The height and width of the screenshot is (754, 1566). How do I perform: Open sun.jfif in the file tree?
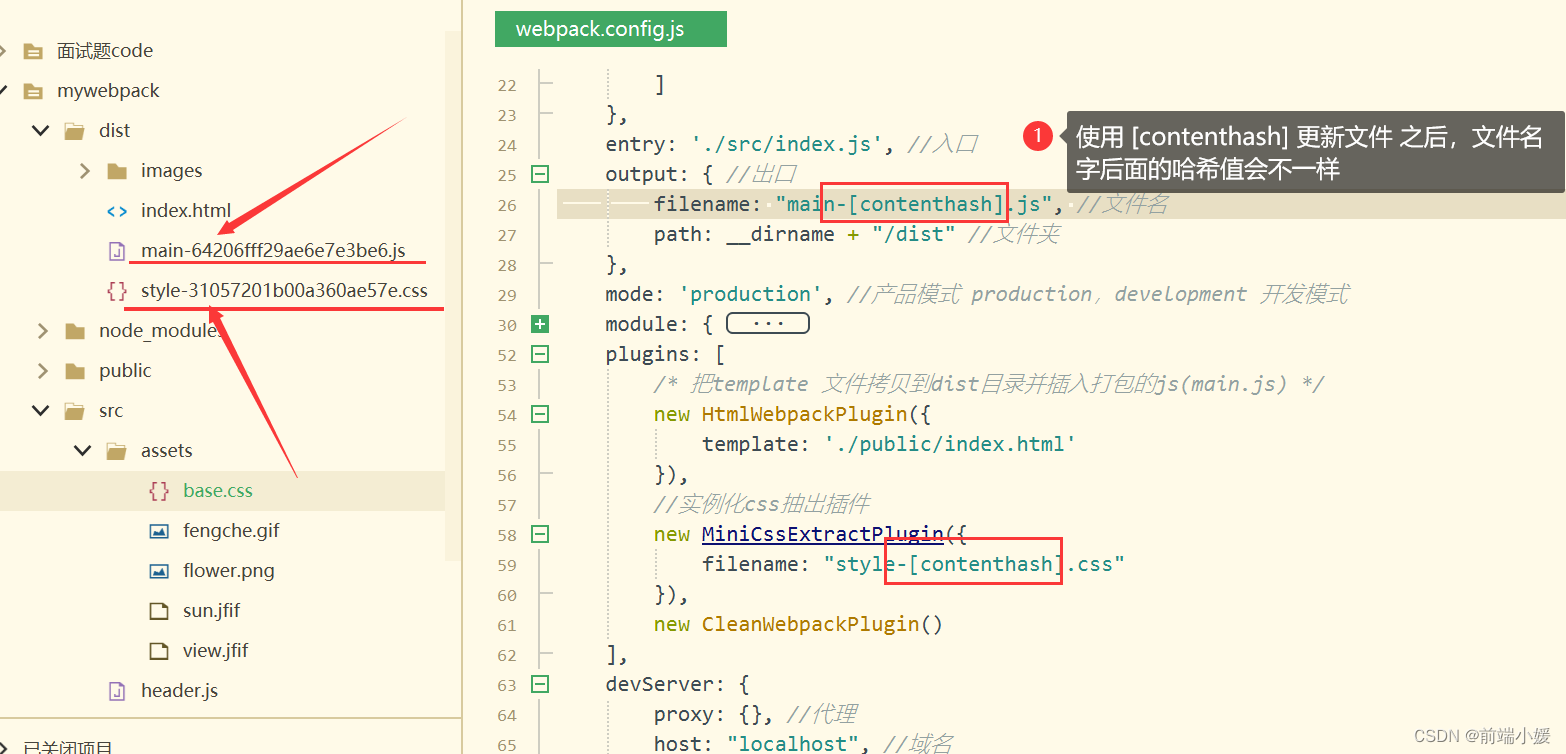coord(211,610)
